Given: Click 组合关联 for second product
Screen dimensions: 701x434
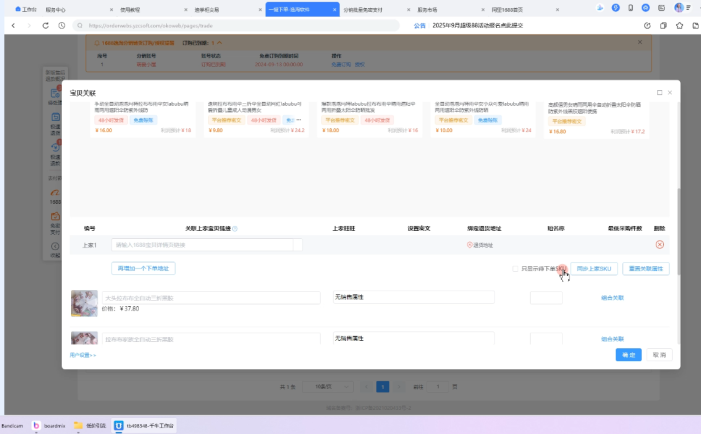Looking at the screenshot, I should point(612,339).
